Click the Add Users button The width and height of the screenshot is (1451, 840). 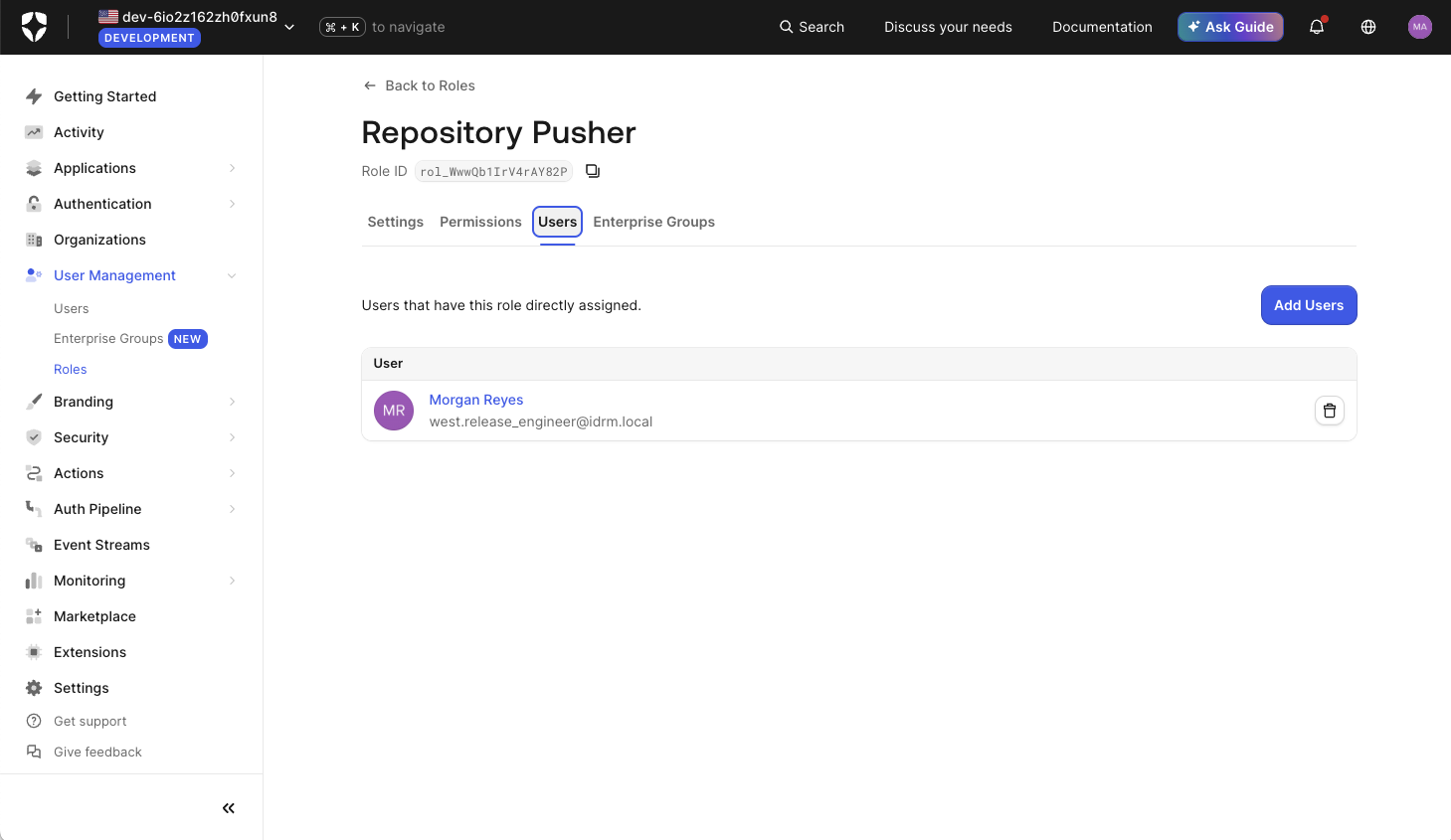(x=1309, y=305)
